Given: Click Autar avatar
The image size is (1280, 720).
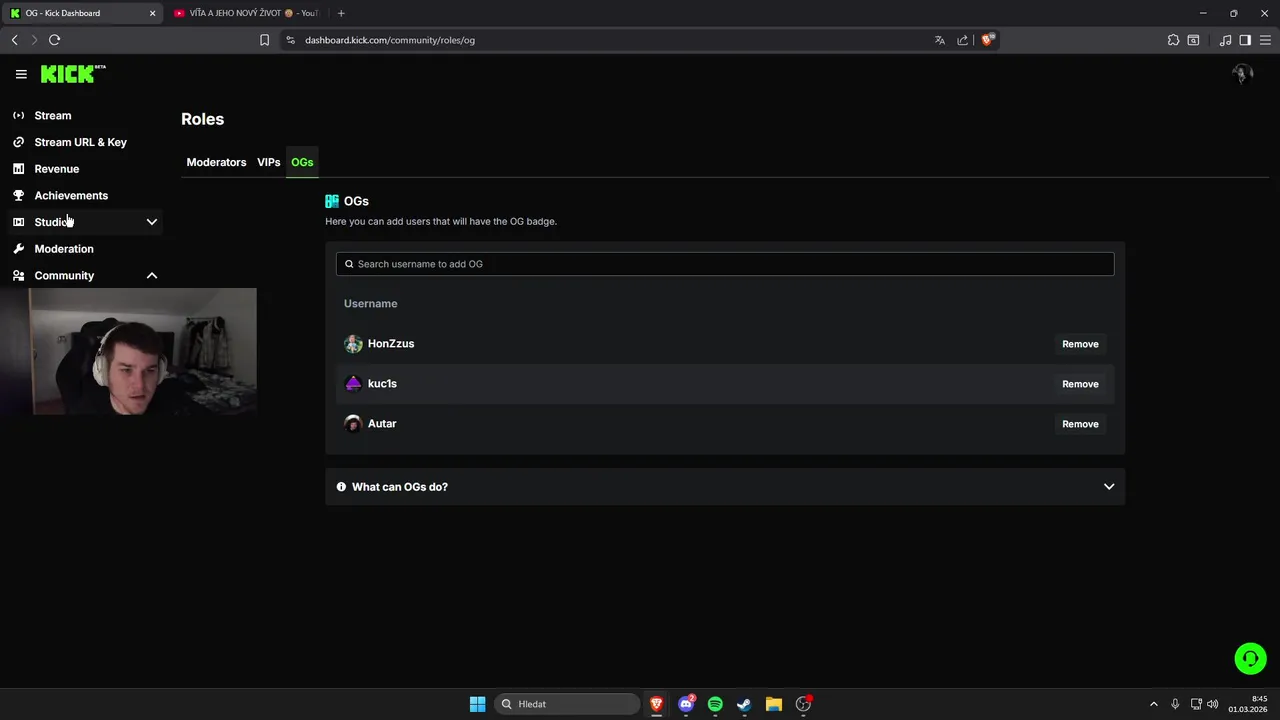Looking at the screenshot, I should 353,424.
